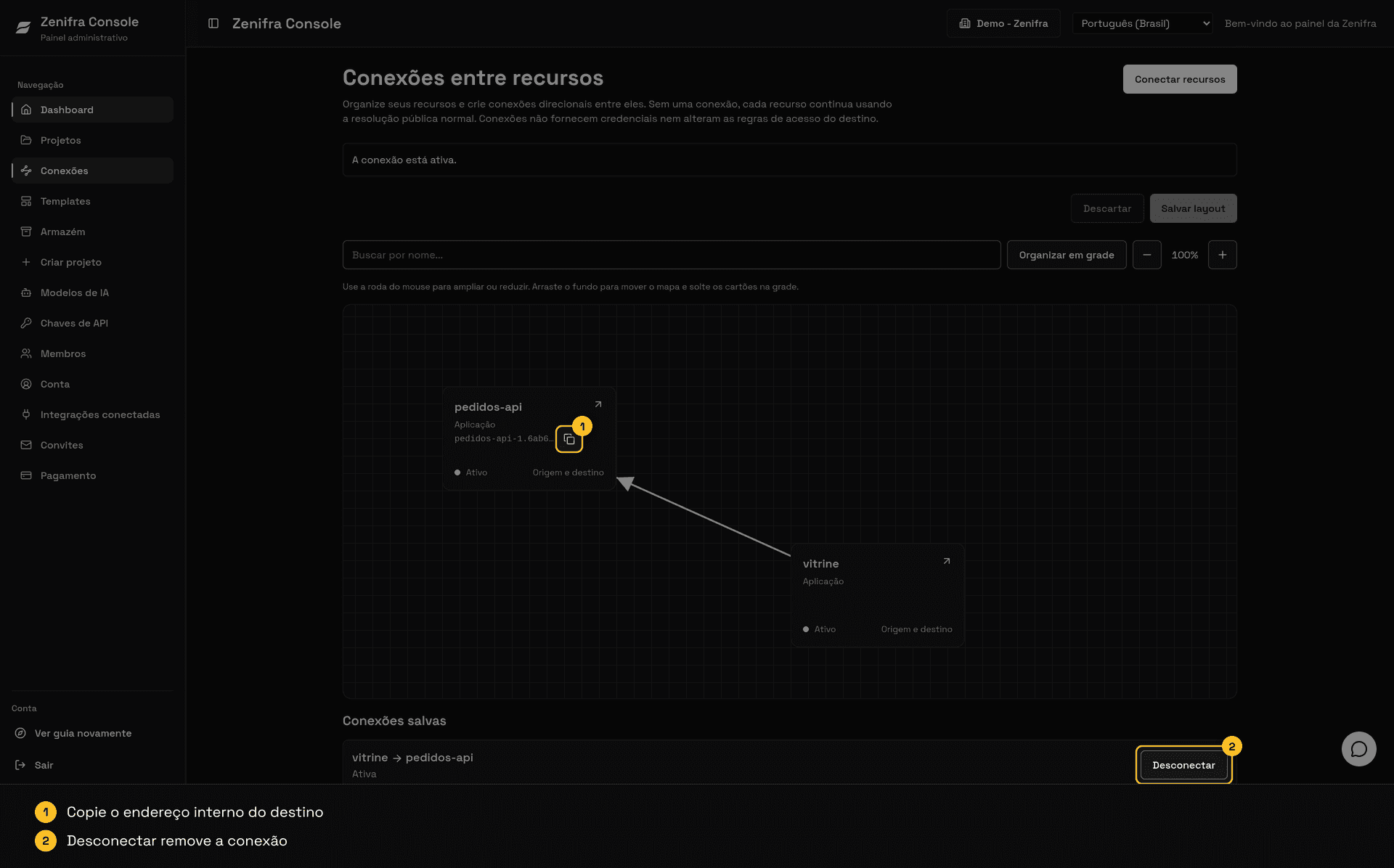Toggle the sidebar panel icon
This screenshot has height=868, width=1394.
(x=213, y=23)
